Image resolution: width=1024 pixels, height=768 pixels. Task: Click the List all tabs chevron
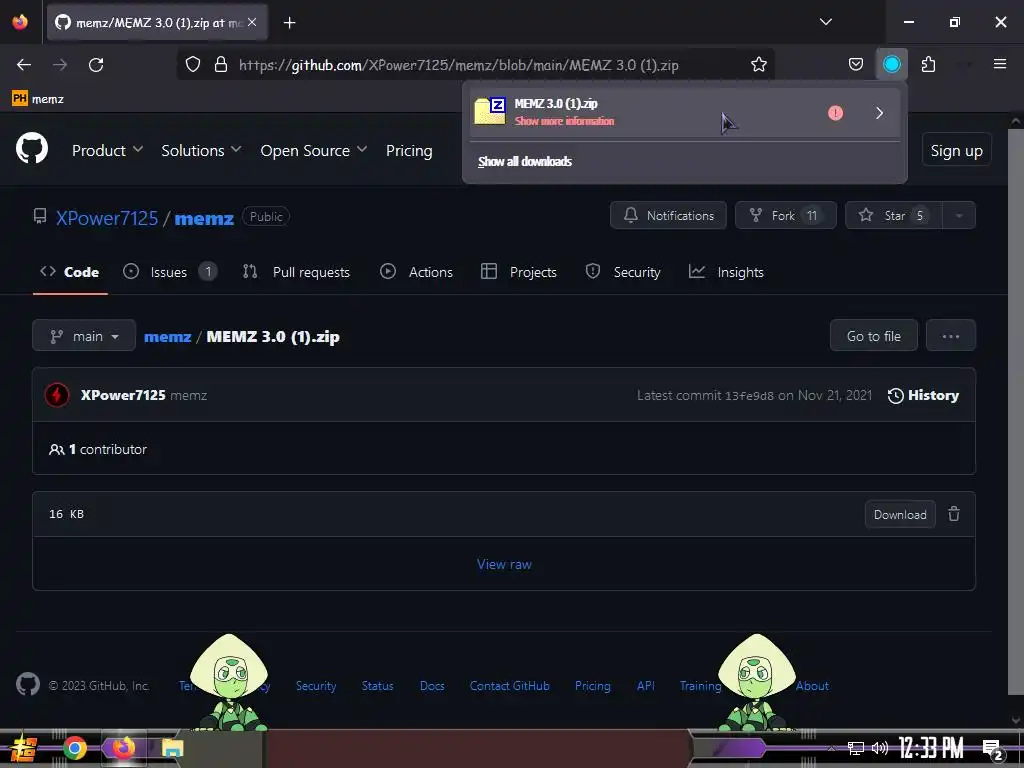click(825, 22)
